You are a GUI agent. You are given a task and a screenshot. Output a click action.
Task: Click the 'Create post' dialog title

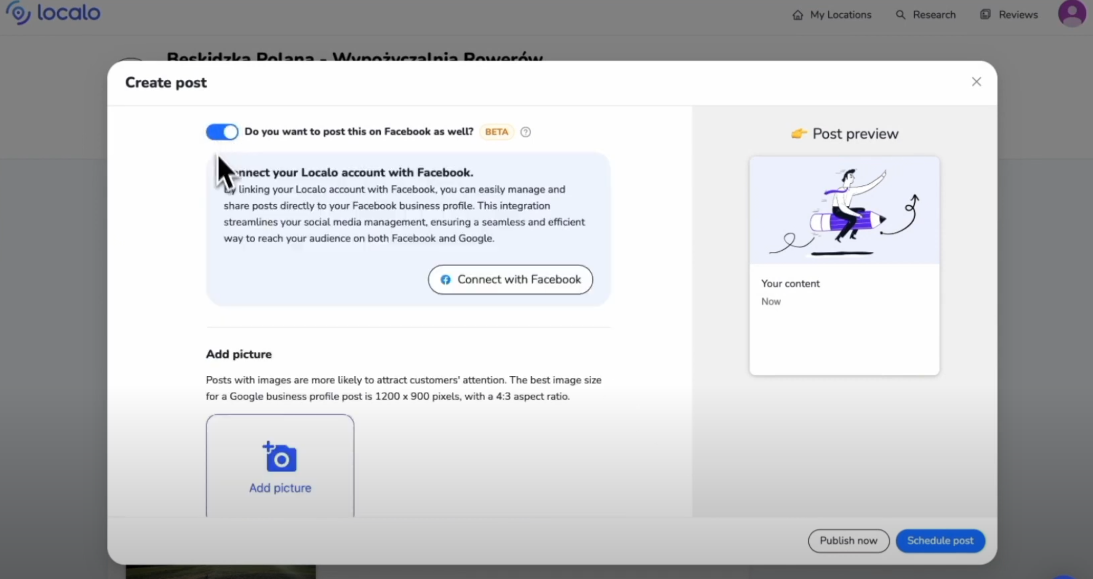[x=166, y=83]
